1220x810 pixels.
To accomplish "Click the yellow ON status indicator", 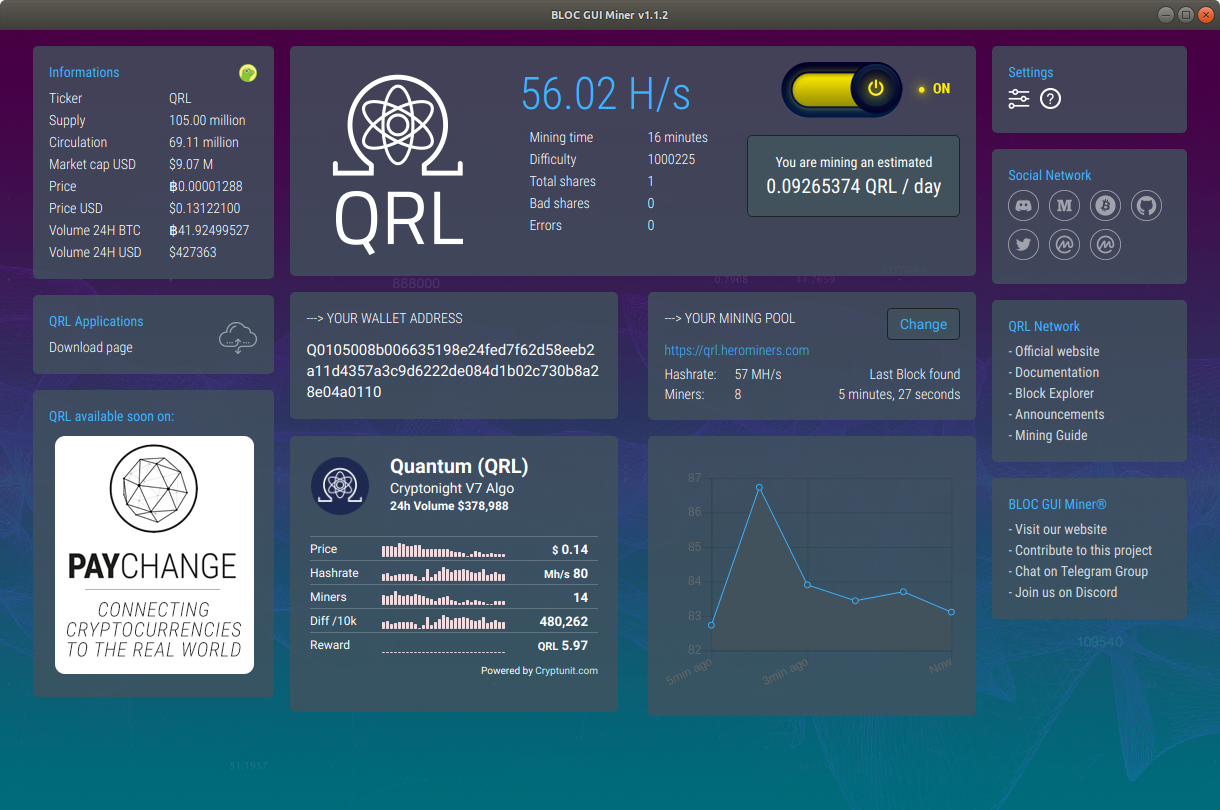I will click(x=934, y=89).
